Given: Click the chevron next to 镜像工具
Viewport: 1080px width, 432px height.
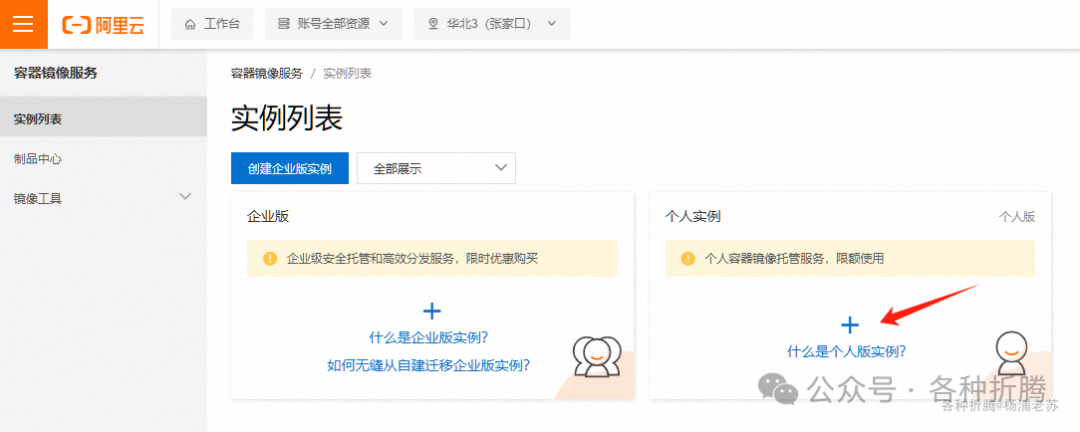Looking at the screenshot, I should [185, 196].
